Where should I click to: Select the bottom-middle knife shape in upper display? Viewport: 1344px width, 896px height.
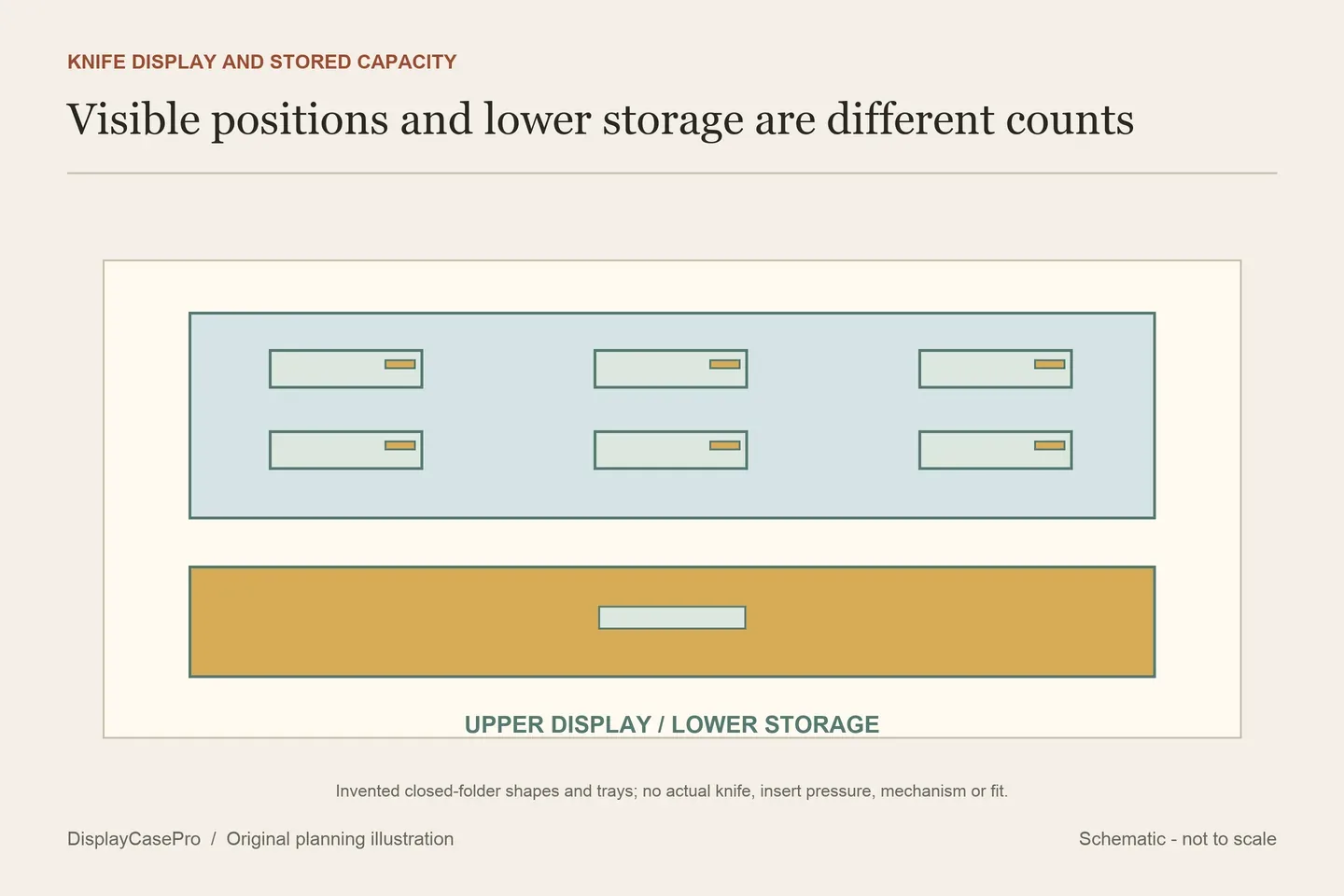coord(671,450)
